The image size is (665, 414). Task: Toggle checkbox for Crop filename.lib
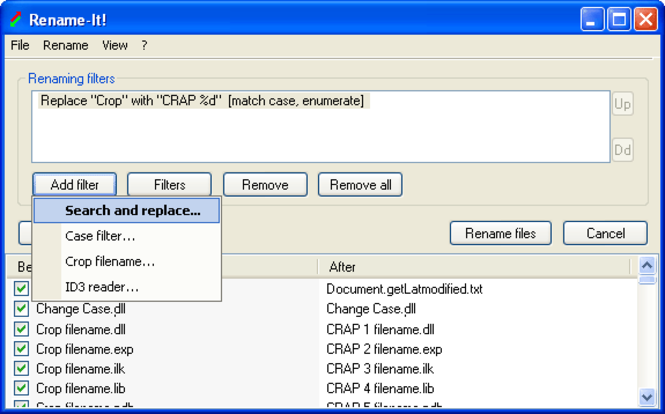pos(21,388)
